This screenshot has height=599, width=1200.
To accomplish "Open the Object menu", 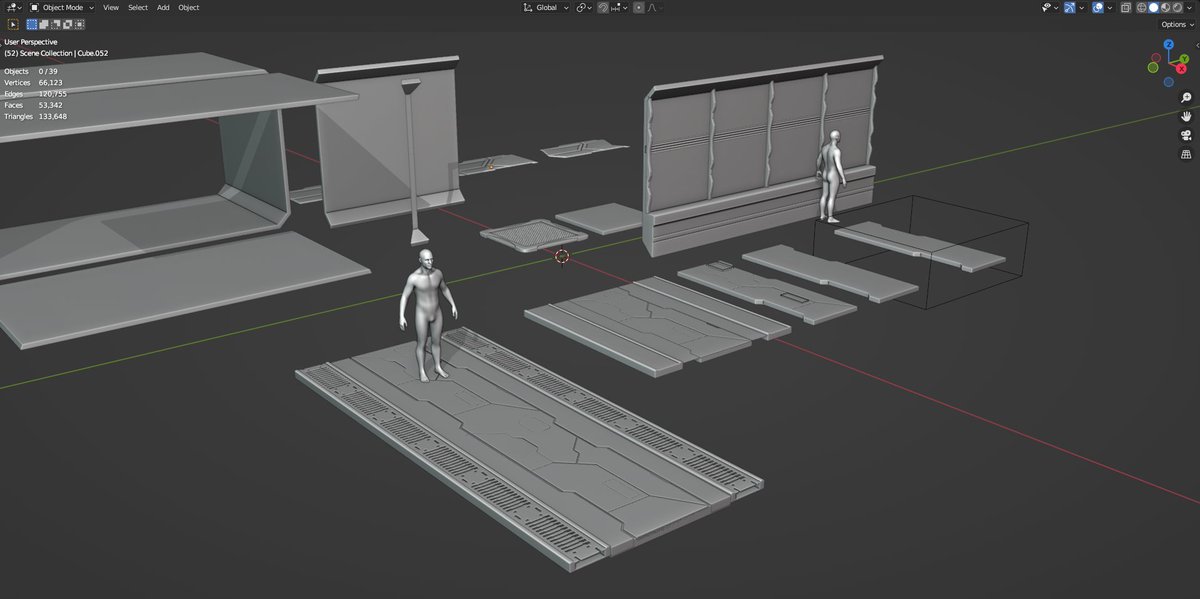I will (x=187, y=7).
